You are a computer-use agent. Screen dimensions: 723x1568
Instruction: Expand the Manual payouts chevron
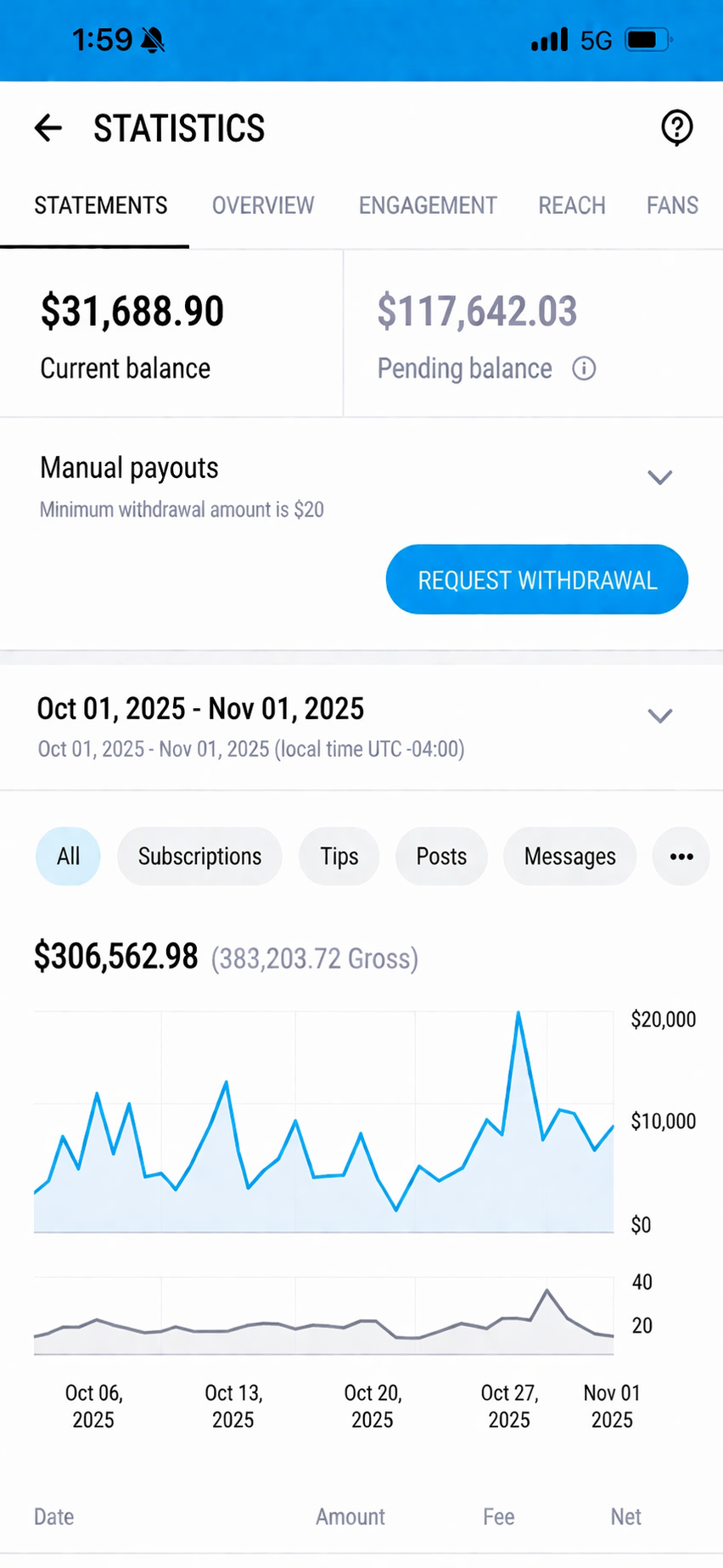click(x=660, y=477)
